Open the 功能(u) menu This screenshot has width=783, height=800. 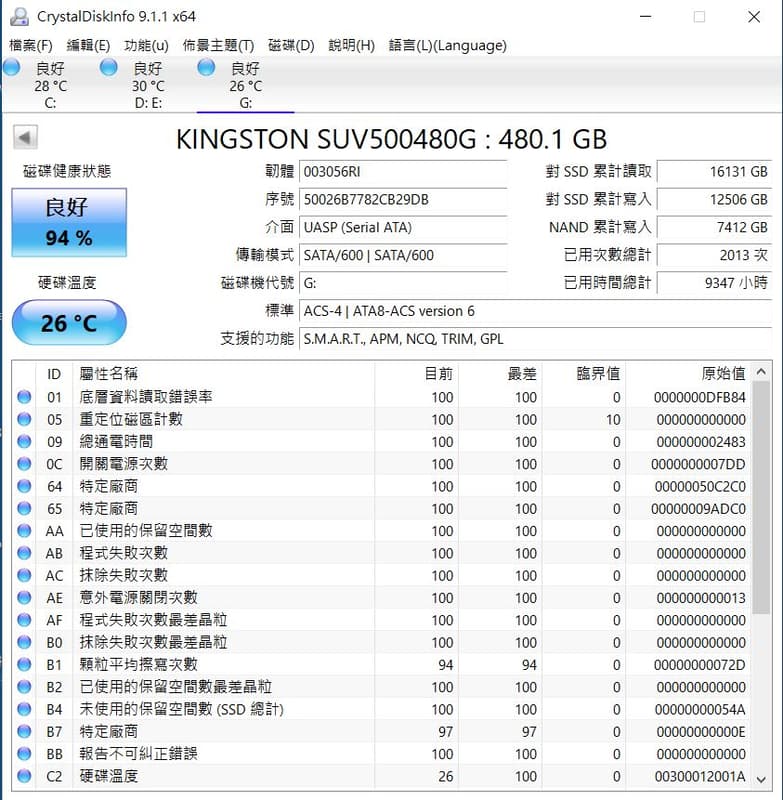click(x=146, y=45)
